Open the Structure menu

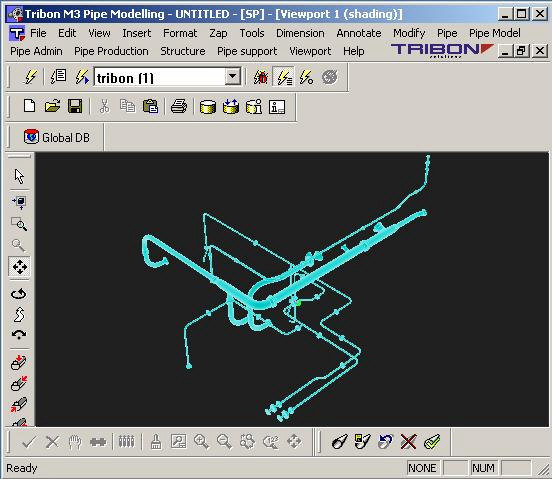coord(183,51)
